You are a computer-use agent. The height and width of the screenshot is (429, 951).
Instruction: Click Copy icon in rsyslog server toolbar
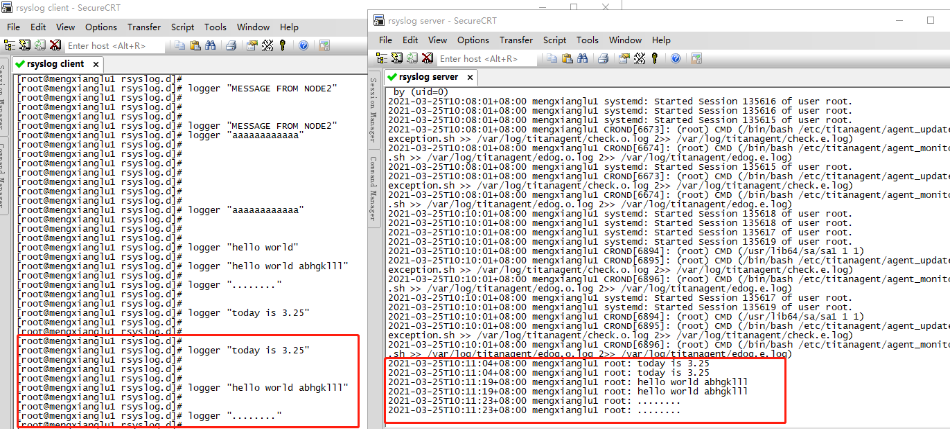(551, 58)
